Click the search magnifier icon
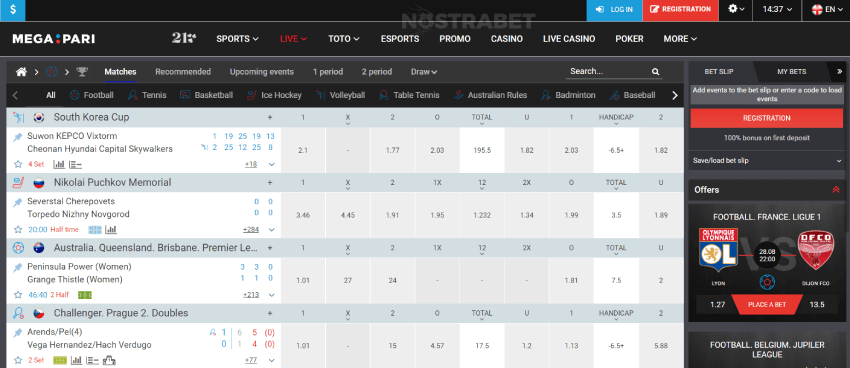Image resolution: width=850 pixels, height=368 pixels. 655,72
